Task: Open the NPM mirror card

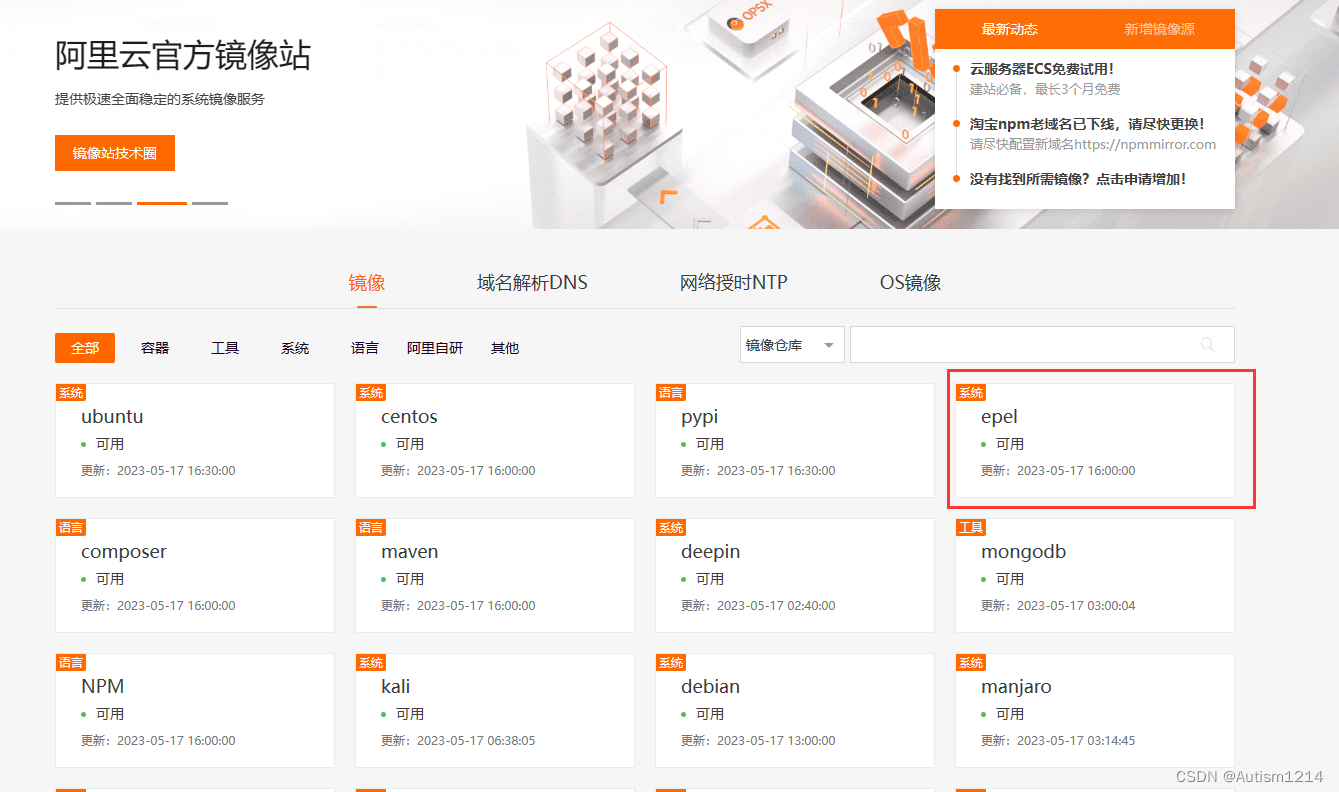Action: pyautogui.click(x=195, y=710)
